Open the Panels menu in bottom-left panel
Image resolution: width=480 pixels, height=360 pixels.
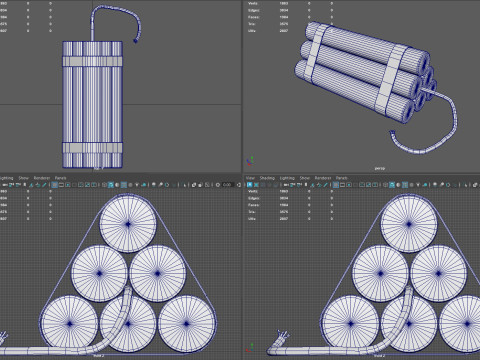pyautogui.click(x=60, y=178)
